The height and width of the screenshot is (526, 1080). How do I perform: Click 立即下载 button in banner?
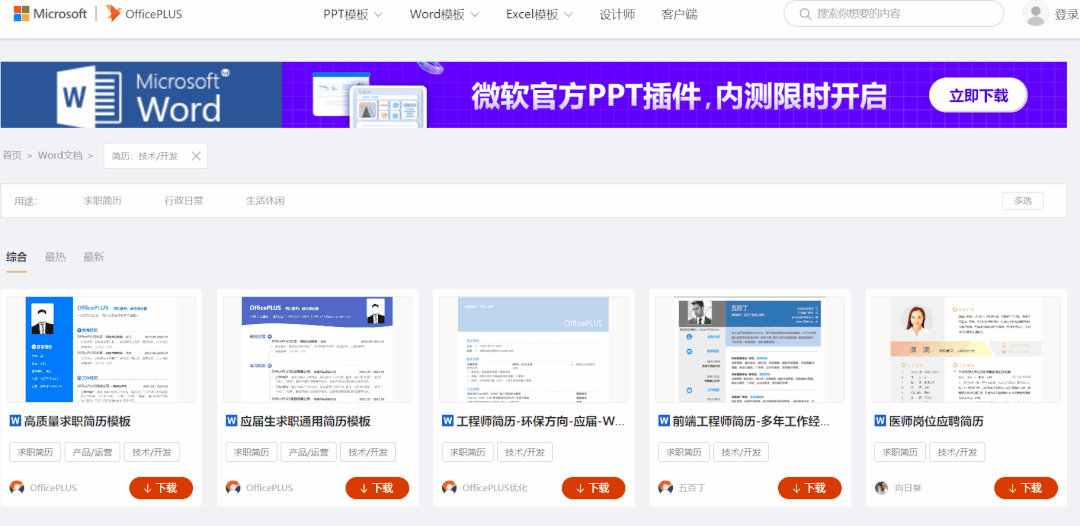978,95
